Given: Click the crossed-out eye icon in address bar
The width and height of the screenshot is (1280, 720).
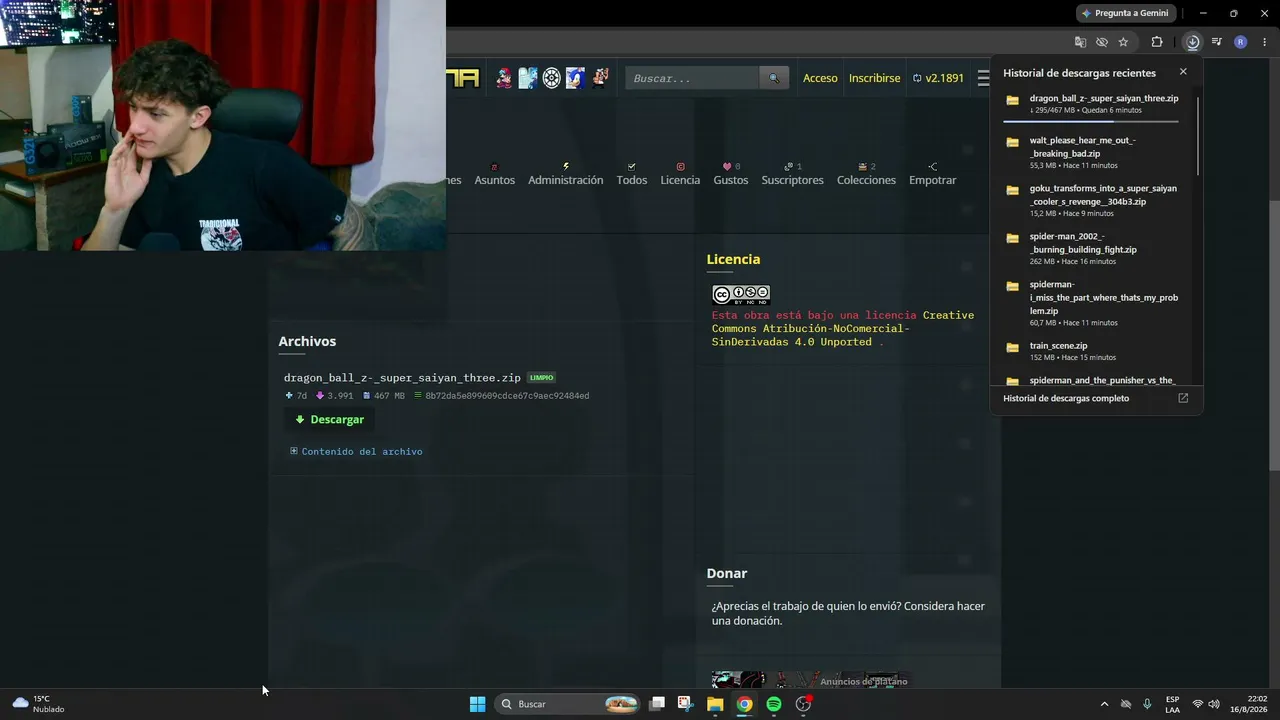Looking at the screenshot, I should (1102, 42).
